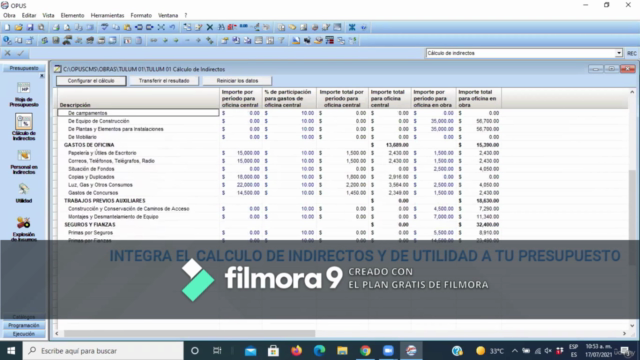Image resolution: width=640 pixels, height=360 pixels.
Task: Click the vertical scrollbar down arrow
Action: tap(632, 326)
